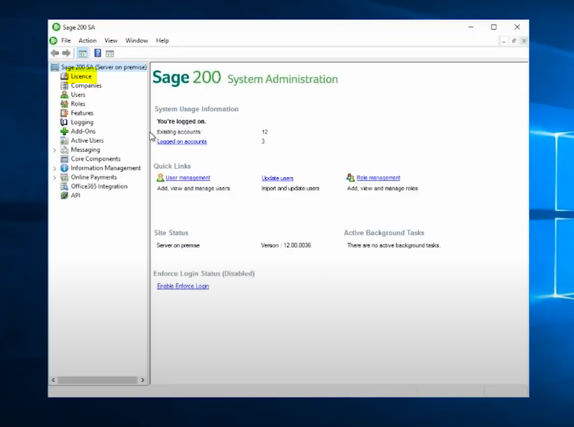
Task: Click the Role management people icon
Action: pos(350,178)
